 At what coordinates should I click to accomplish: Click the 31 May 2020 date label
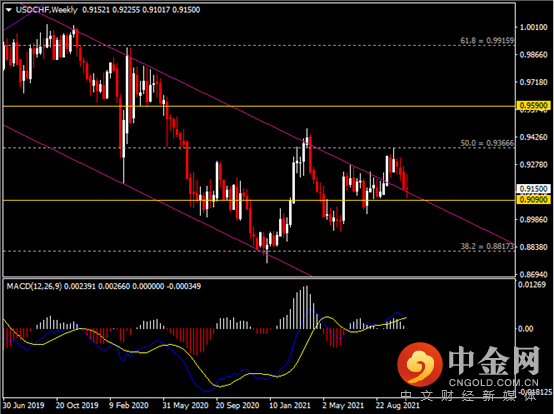pyautogui.click(x=185, y=405)
